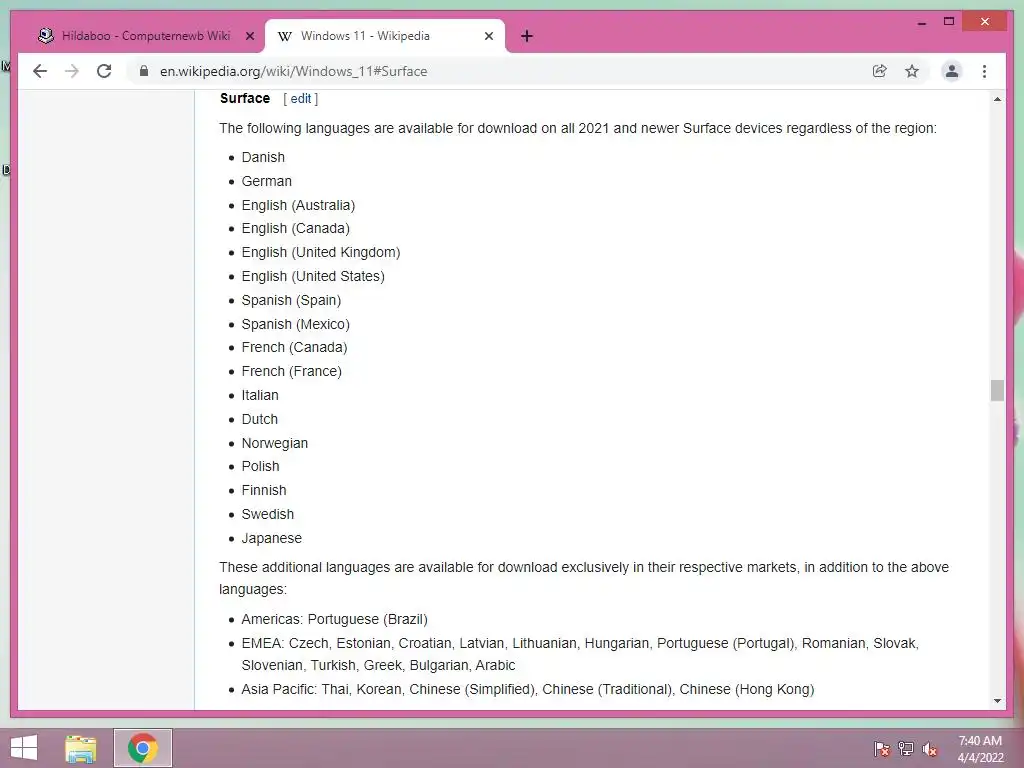This screenshot has width=1024, height=768.
Task: Click Spanish (Mexico) list item
Action: [x=296, y=325]
